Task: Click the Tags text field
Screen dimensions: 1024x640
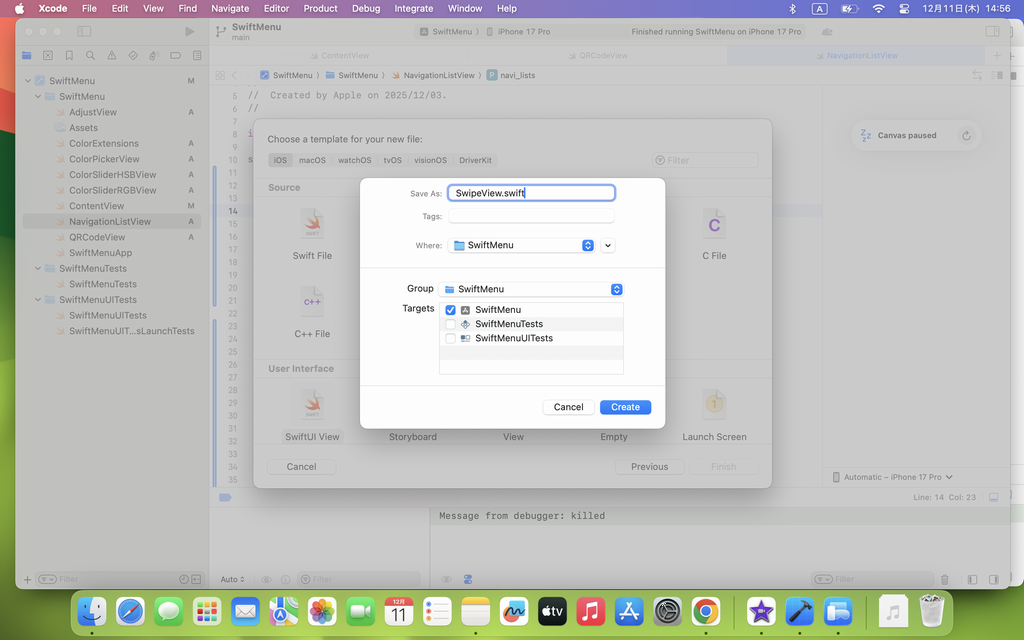Action: coord(531,216)
